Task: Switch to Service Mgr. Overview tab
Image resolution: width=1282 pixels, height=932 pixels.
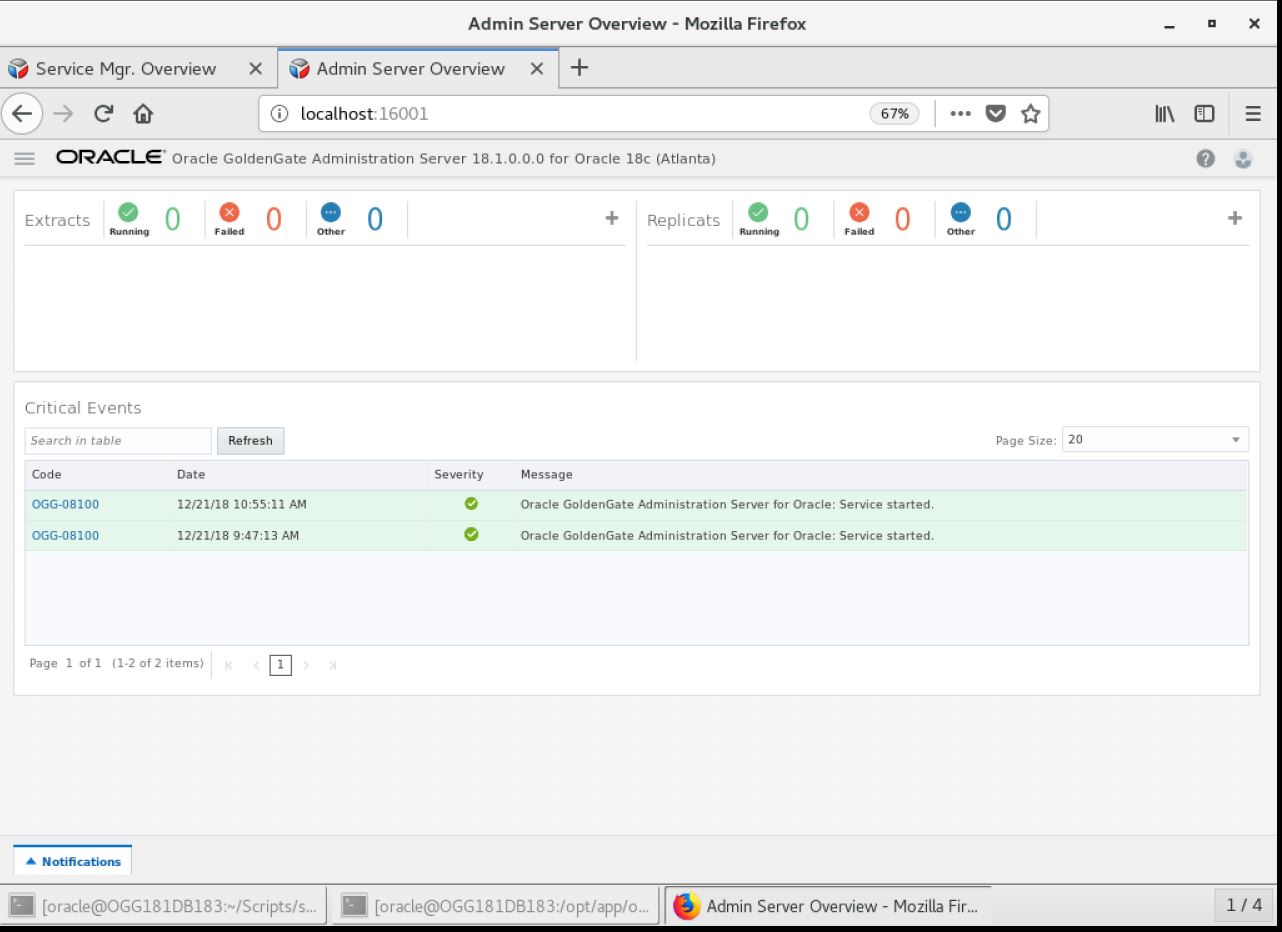Action: tap(126, 69)
